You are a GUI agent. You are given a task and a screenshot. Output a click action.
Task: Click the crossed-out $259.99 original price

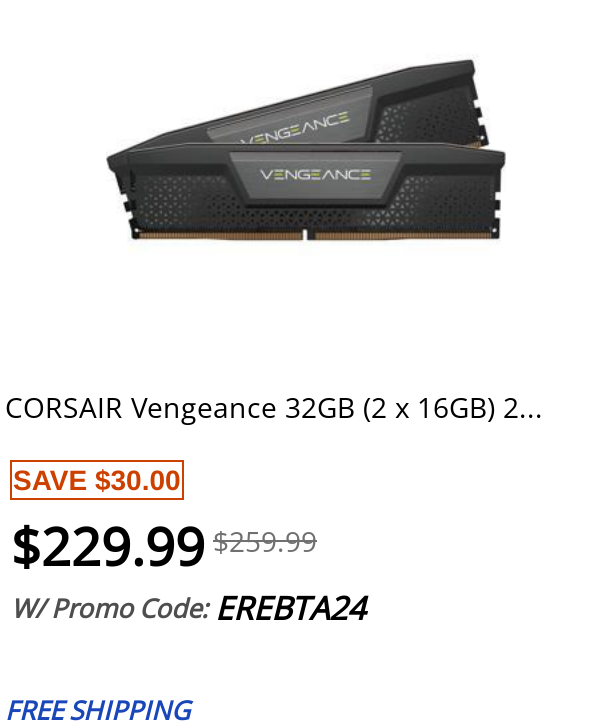[x=265, y=542]
